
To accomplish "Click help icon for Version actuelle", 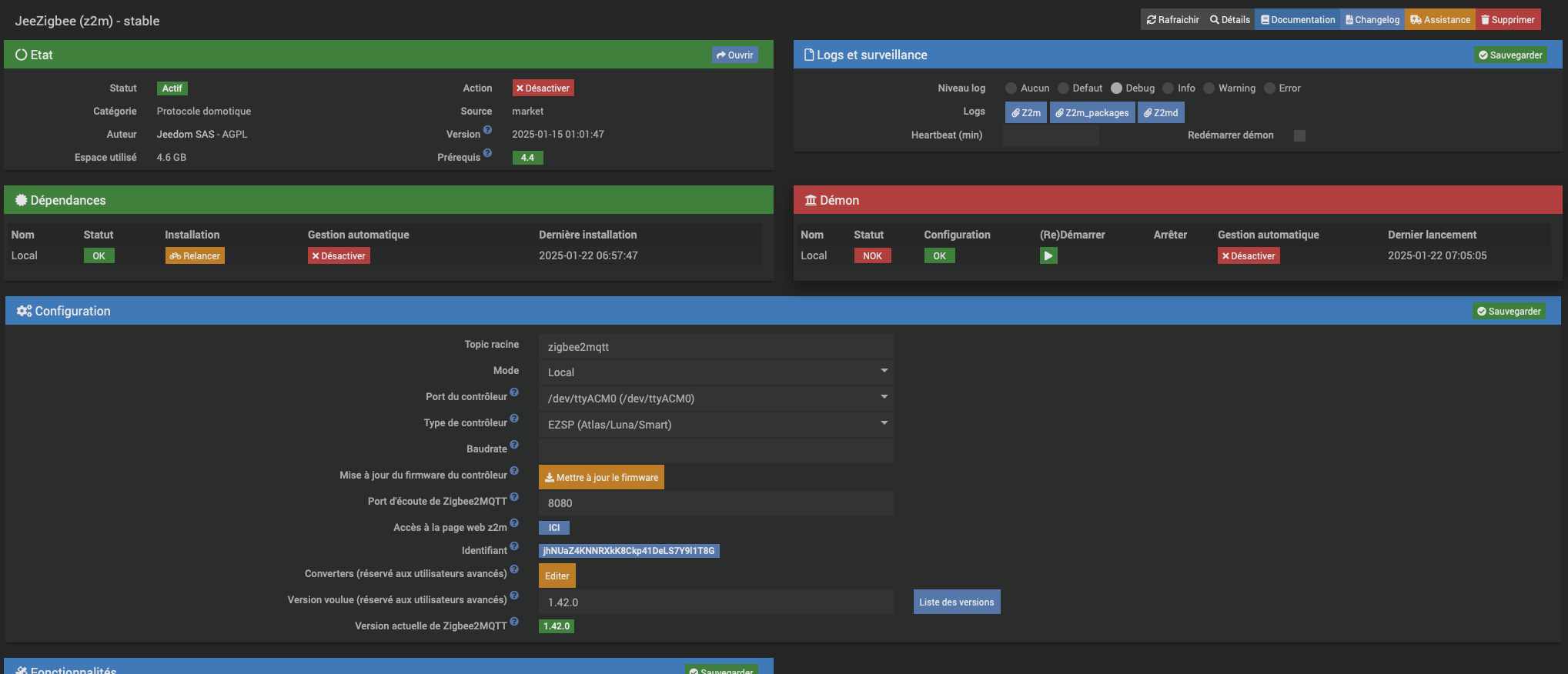I will (514, 622).
